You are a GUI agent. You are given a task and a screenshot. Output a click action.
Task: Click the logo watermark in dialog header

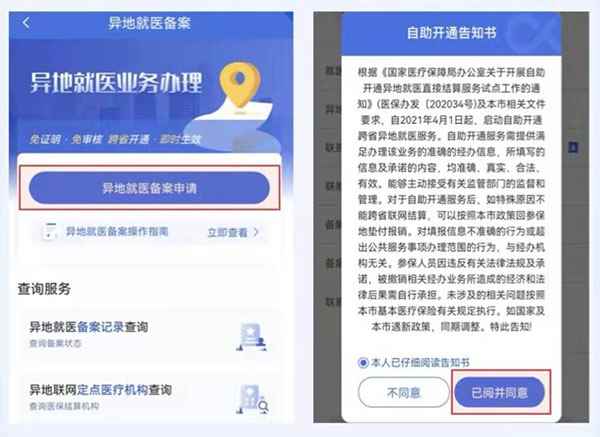tap(534, 33)
